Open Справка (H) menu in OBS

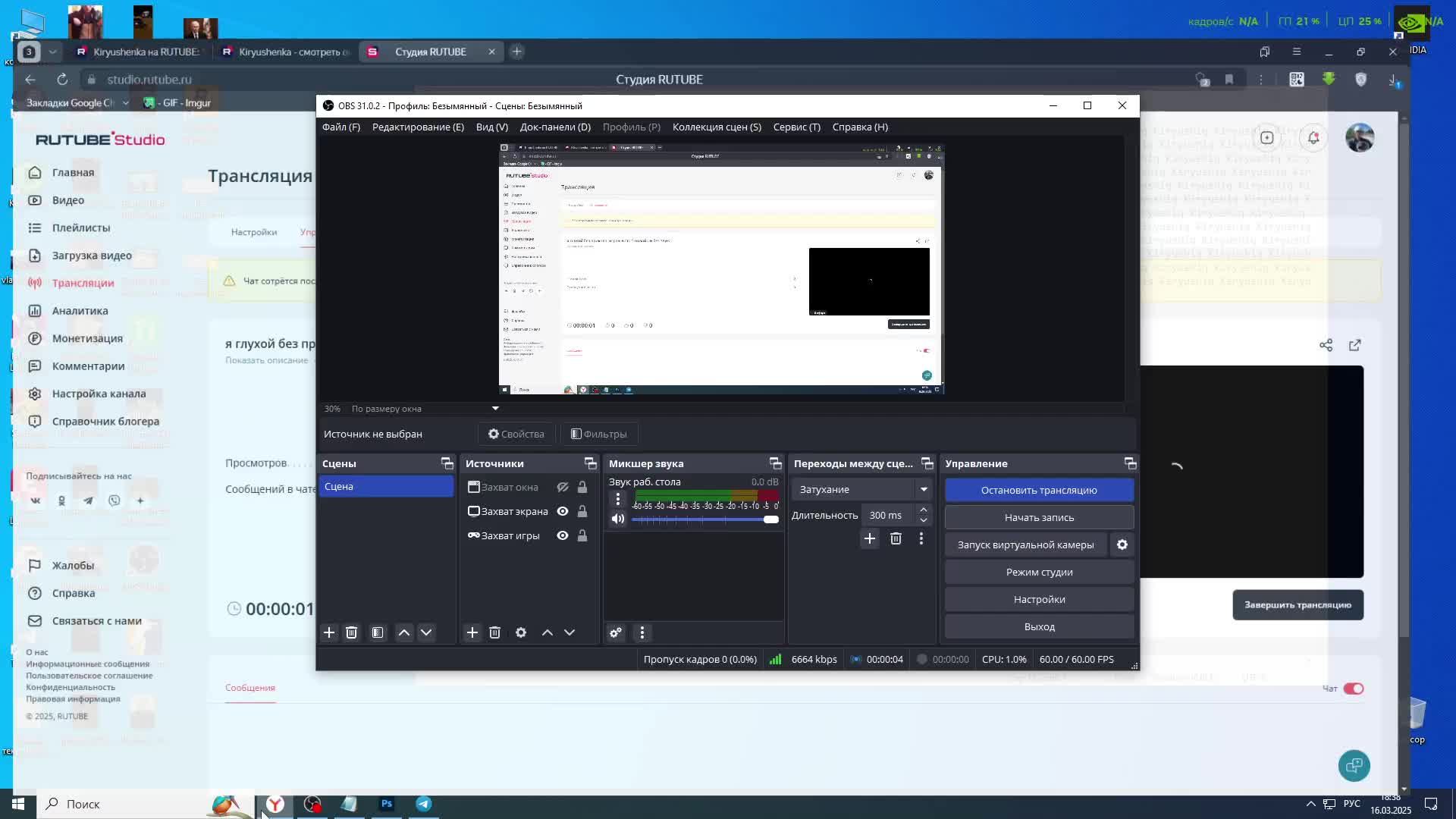[860, 127]
